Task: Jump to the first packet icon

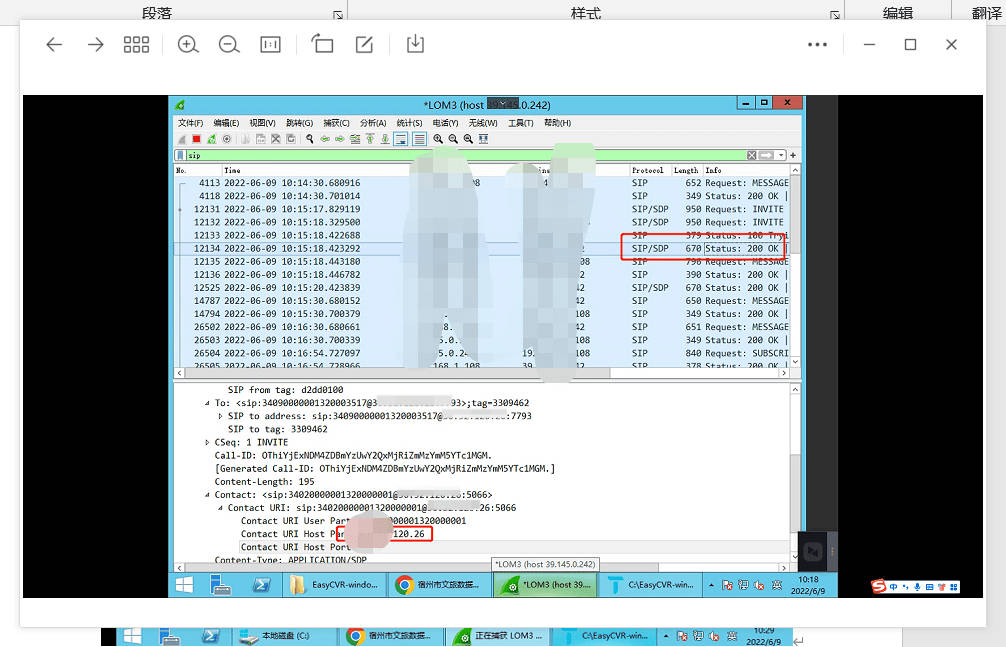Action: click(370, 139)
